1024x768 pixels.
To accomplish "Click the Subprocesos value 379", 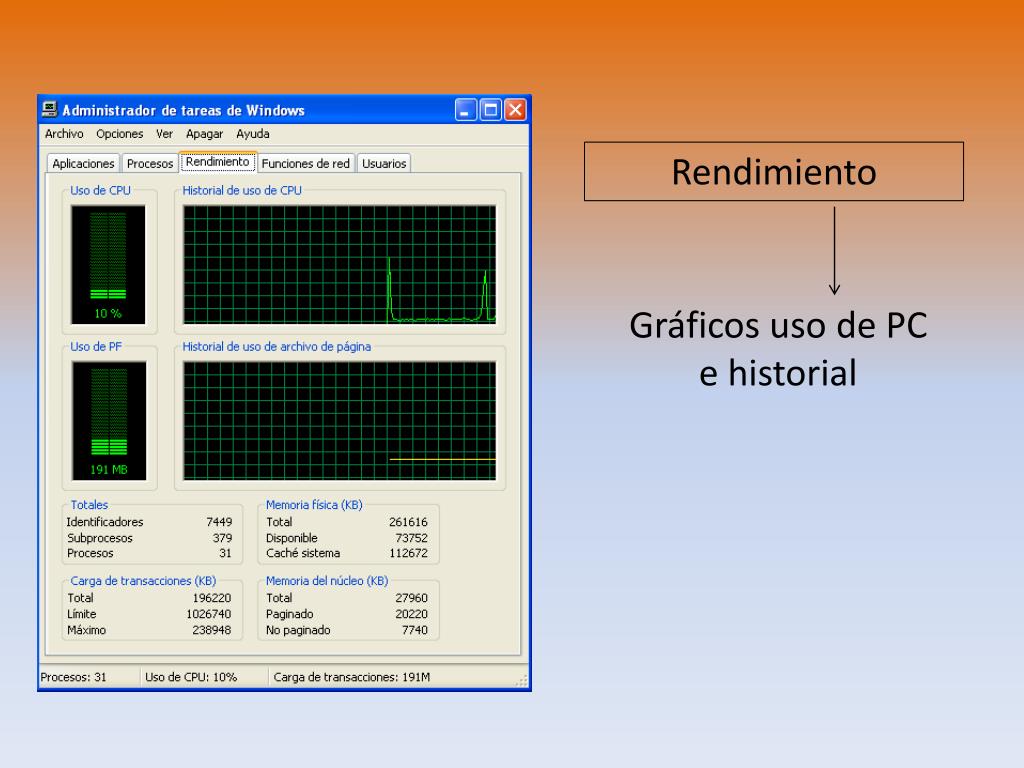I will [222, 538].
